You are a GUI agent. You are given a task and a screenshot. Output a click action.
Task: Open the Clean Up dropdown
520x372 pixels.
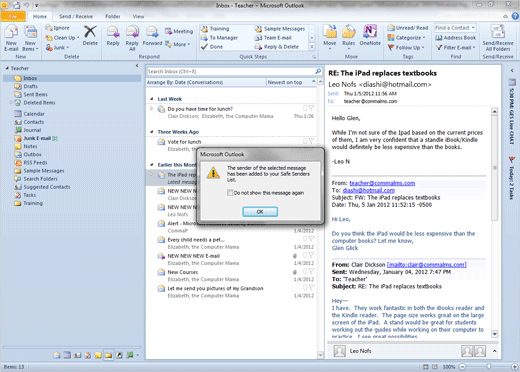(x=63, y=38)
